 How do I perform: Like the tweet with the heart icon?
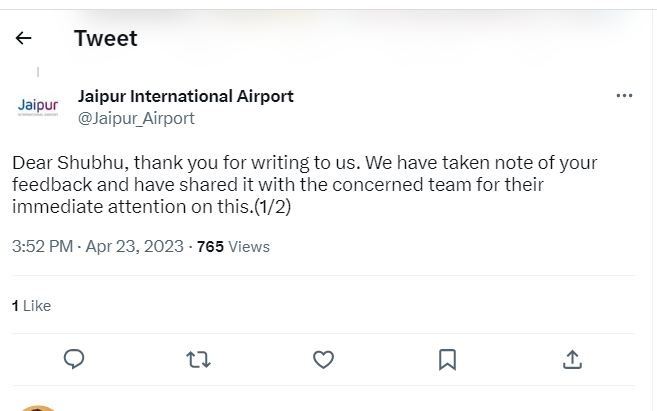(x=323, y=359)
